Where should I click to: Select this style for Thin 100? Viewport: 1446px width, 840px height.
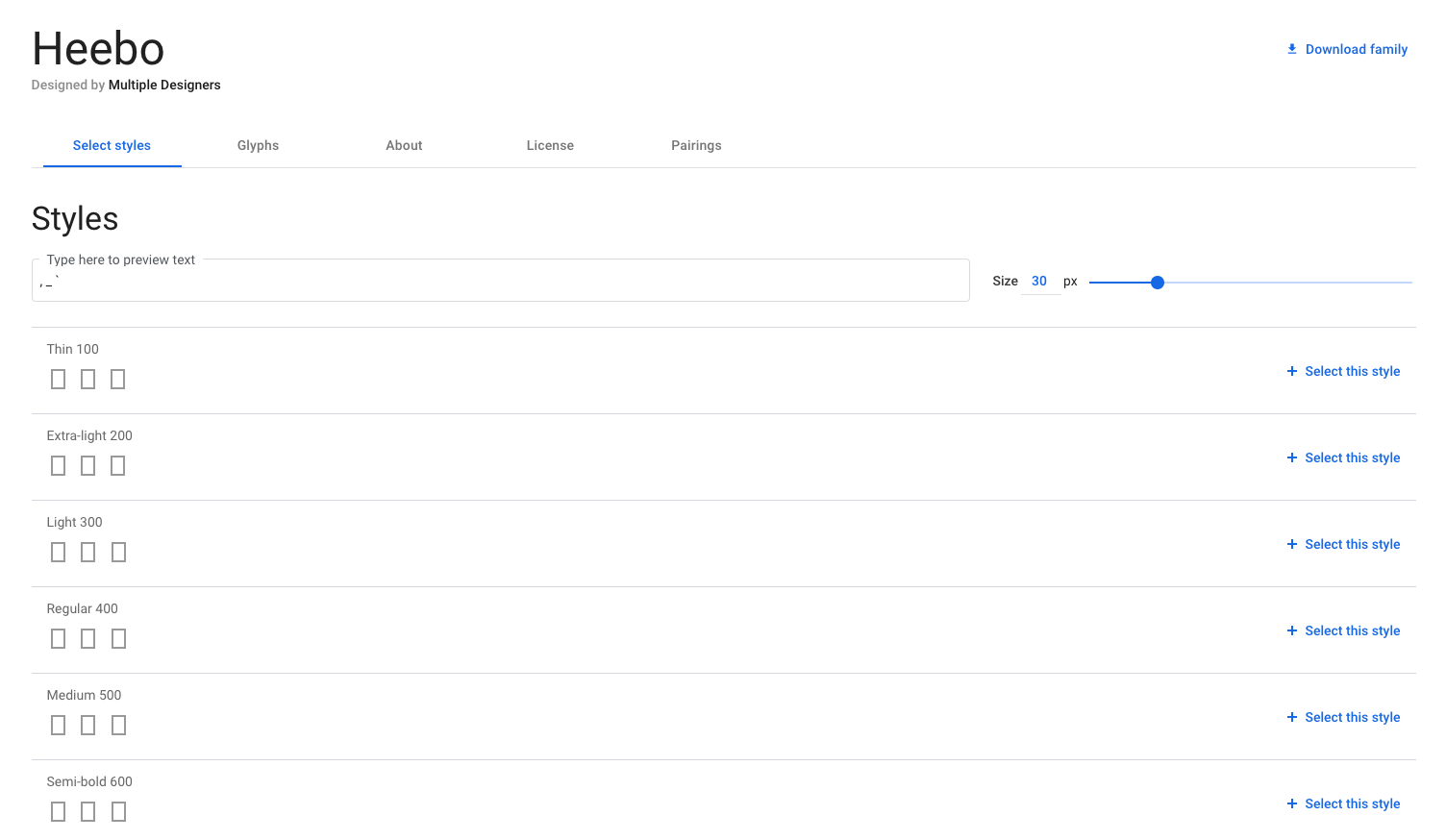[1343, 371]
